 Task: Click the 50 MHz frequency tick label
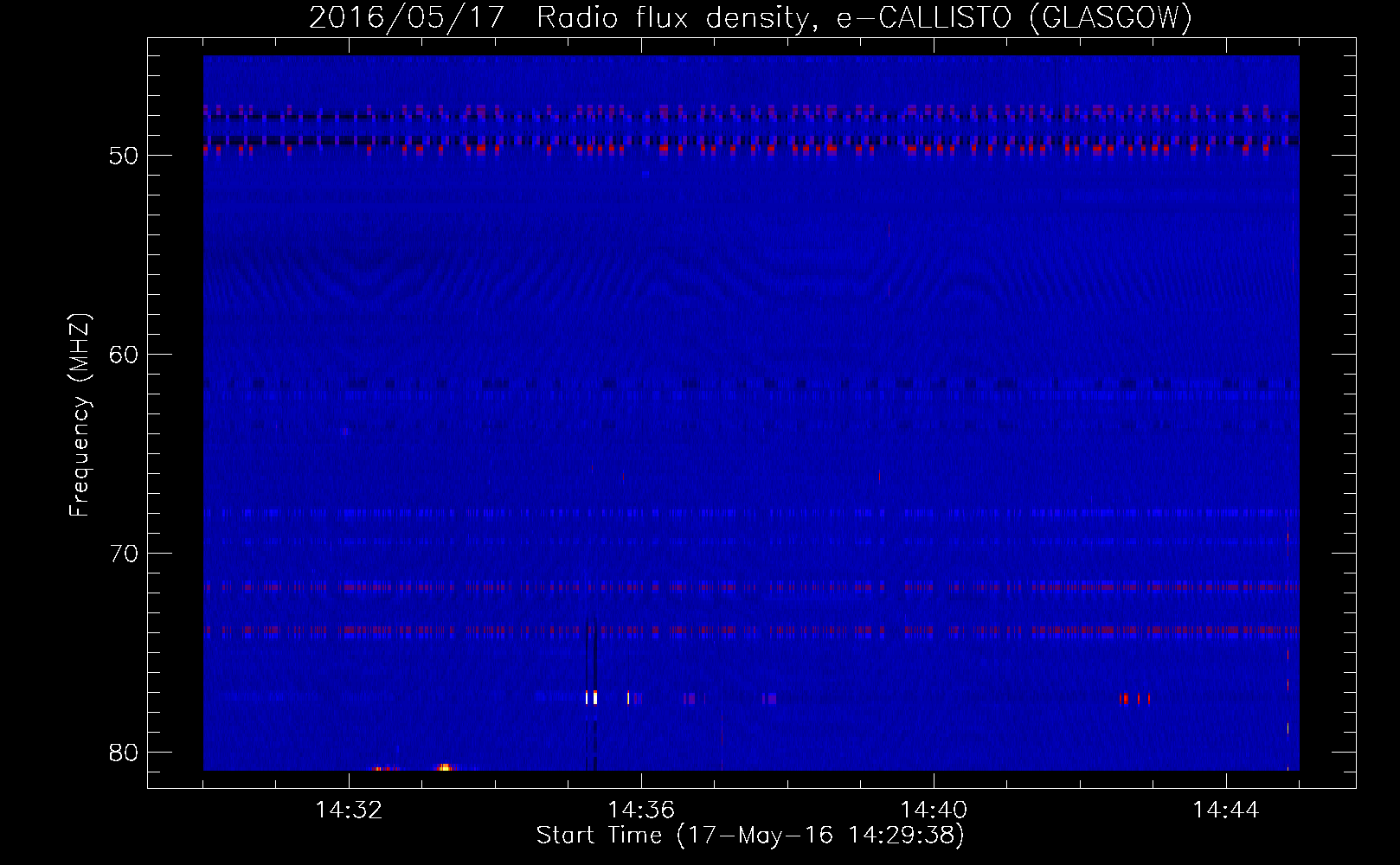(x=124, y=156)
